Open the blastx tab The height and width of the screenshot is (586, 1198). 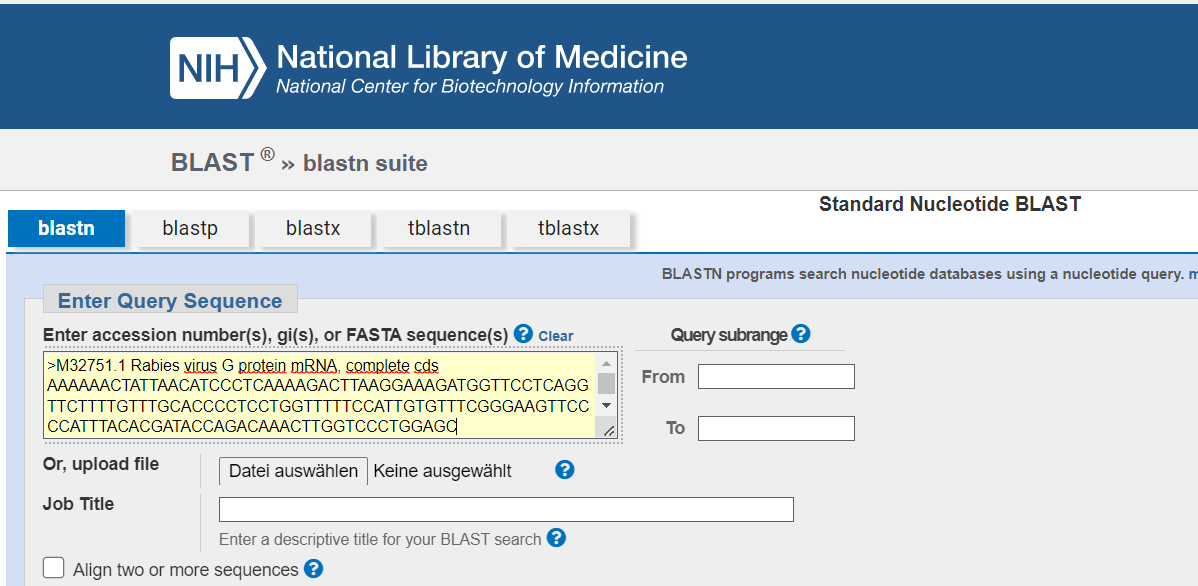coord(315,228)
